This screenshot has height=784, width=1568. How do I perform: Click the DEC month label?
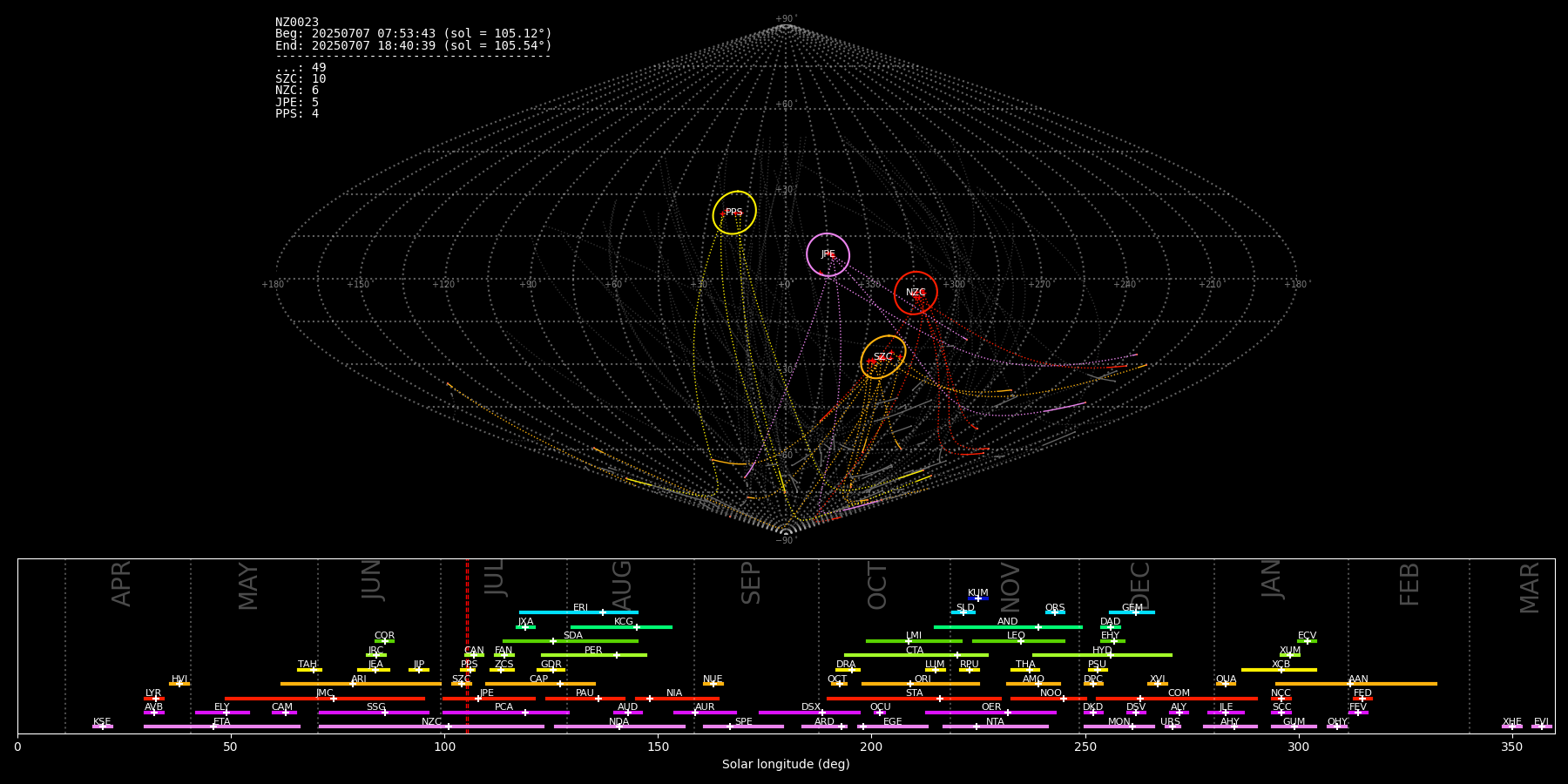(x=1140, y=585)
